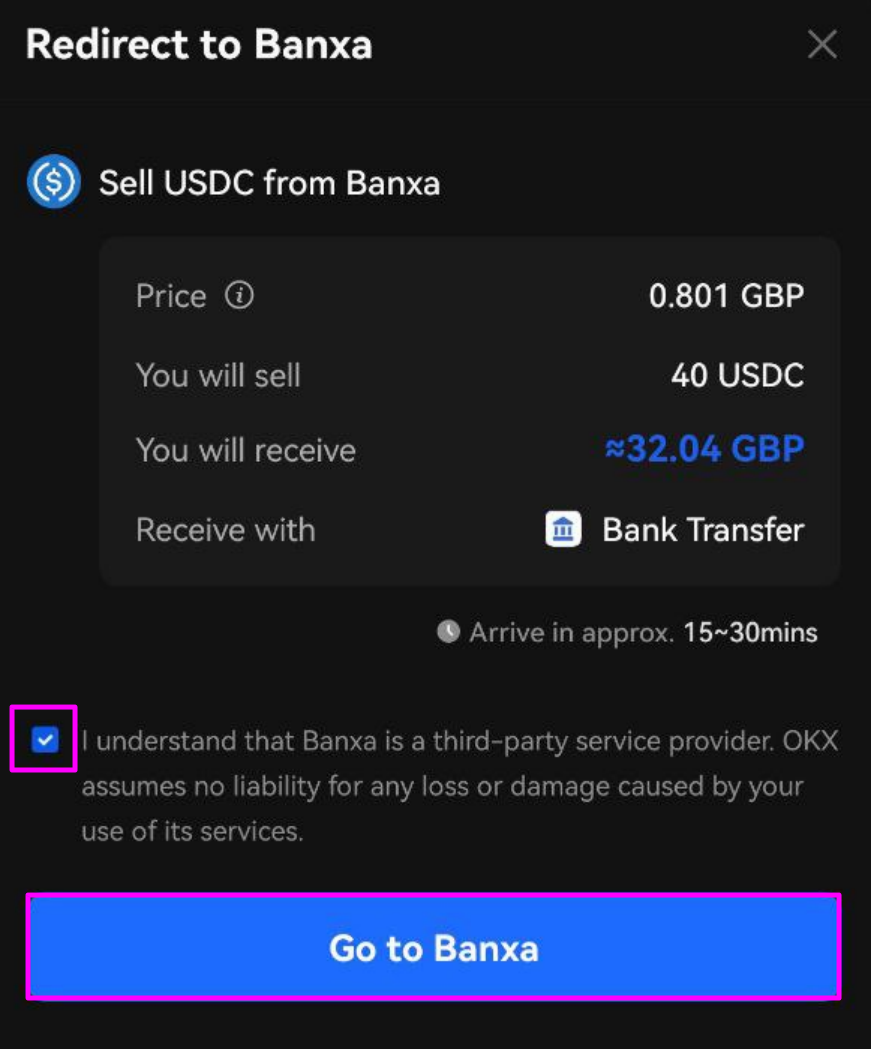Click the Arrive in approx. text
Image resolution: width=871 pixels, height=1049 pixels.
click(x=571, y=633)
